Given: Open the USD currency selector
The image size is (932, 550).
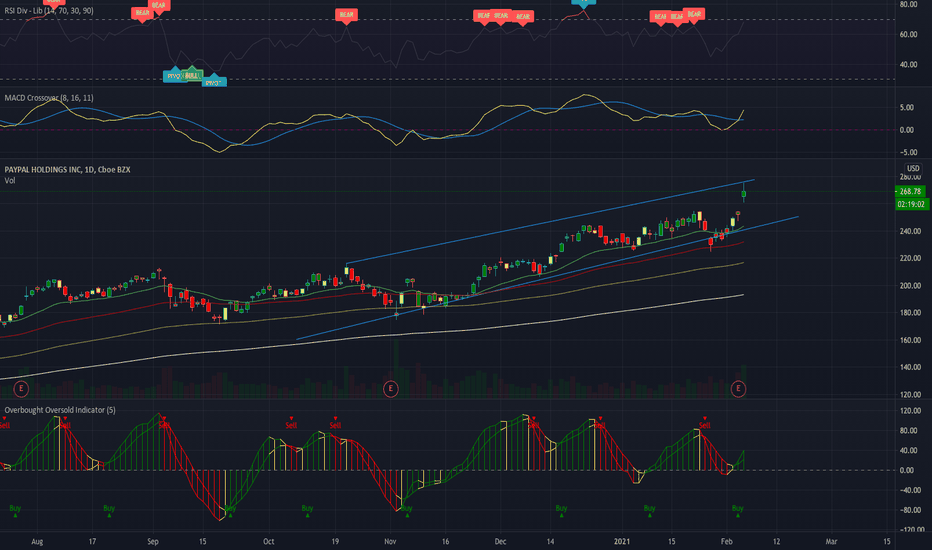Looking at the screenshot, I should point(913,168).
